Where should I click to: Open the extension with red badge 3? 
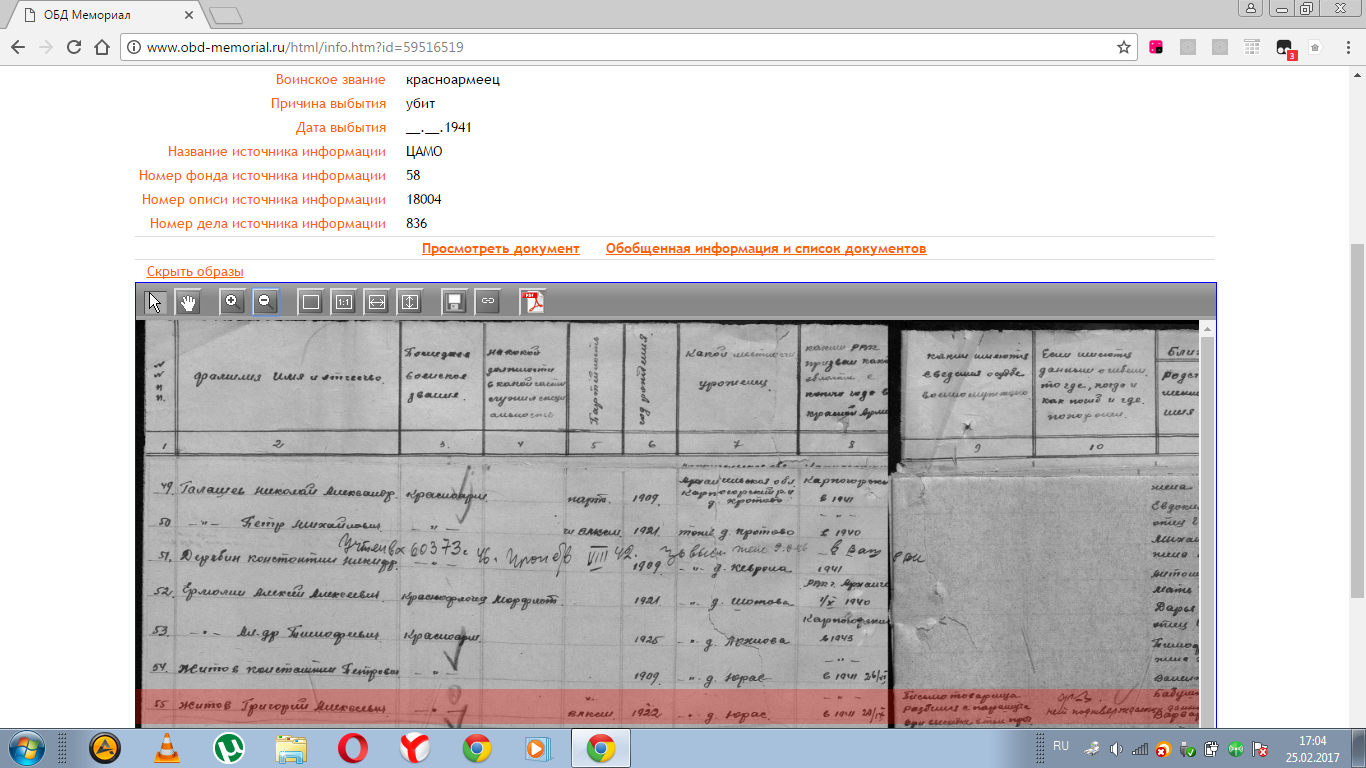click(1285, 48)
